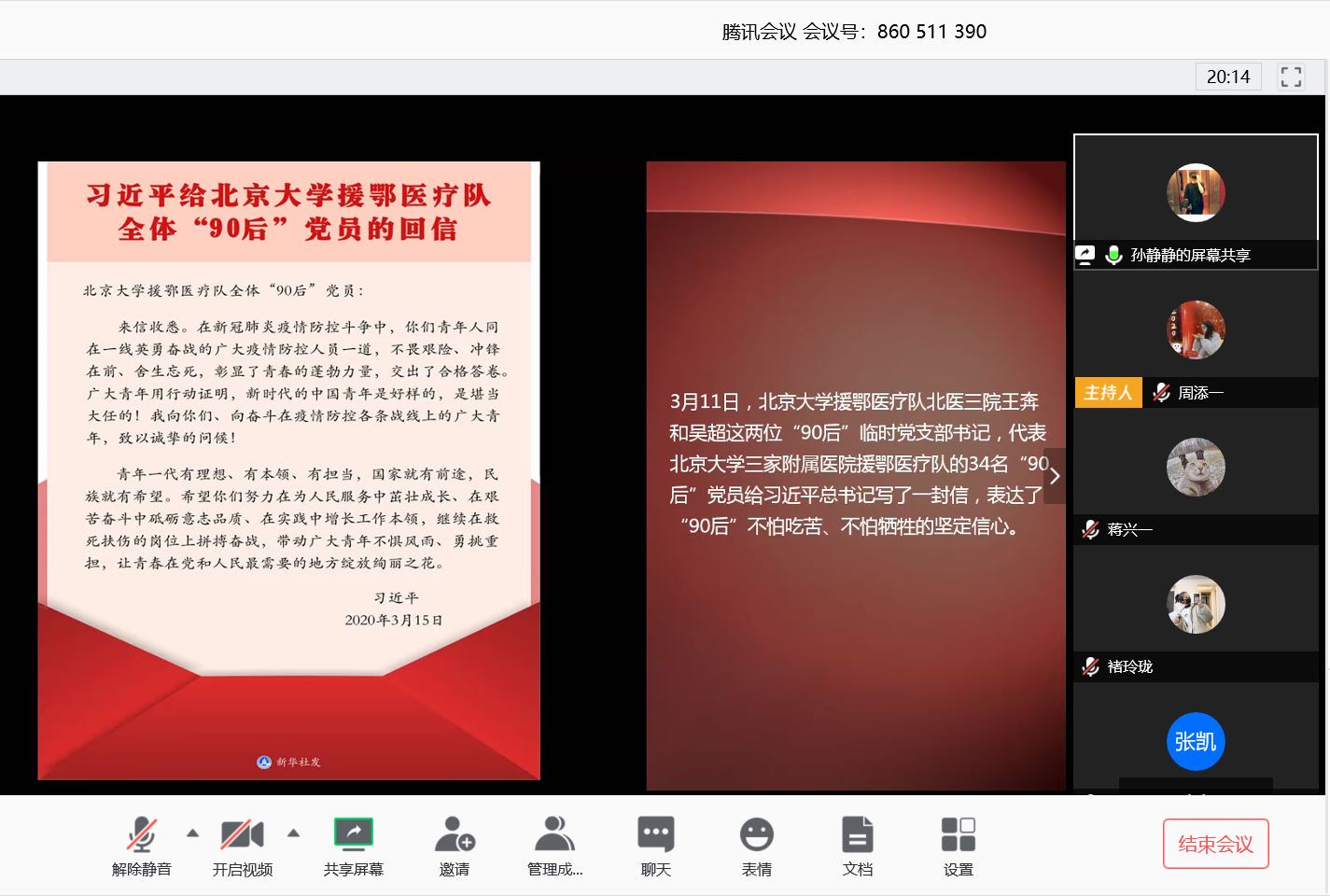Click the 20:14 meeting timer display

click(1227, 77)
